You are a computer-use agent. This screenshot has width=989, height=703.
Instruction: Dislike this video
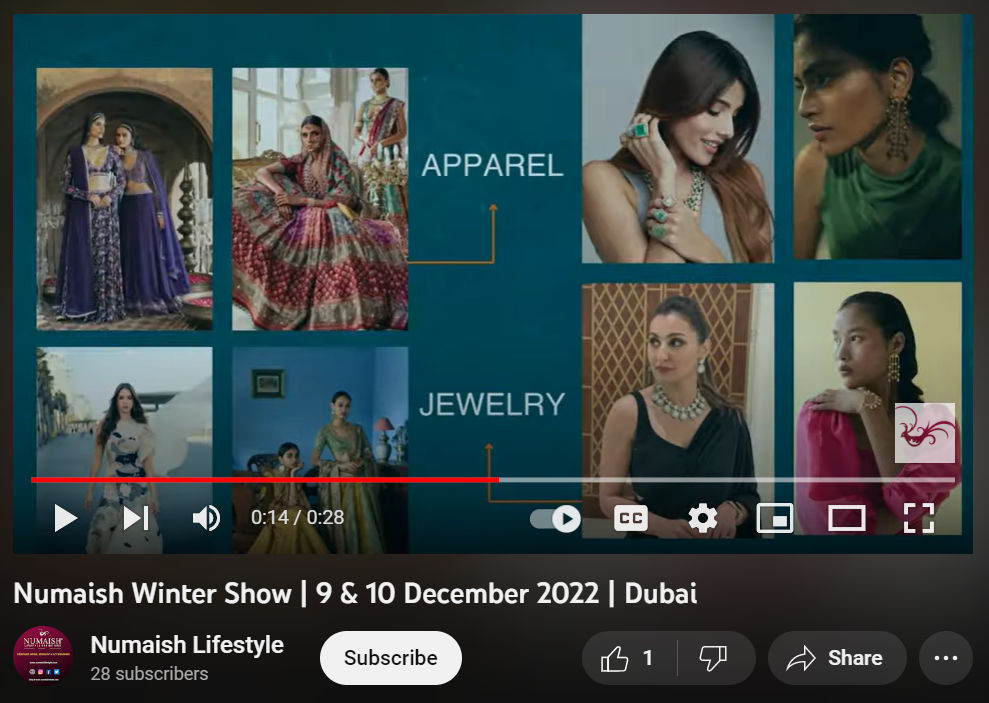click(x=715, y=658)
